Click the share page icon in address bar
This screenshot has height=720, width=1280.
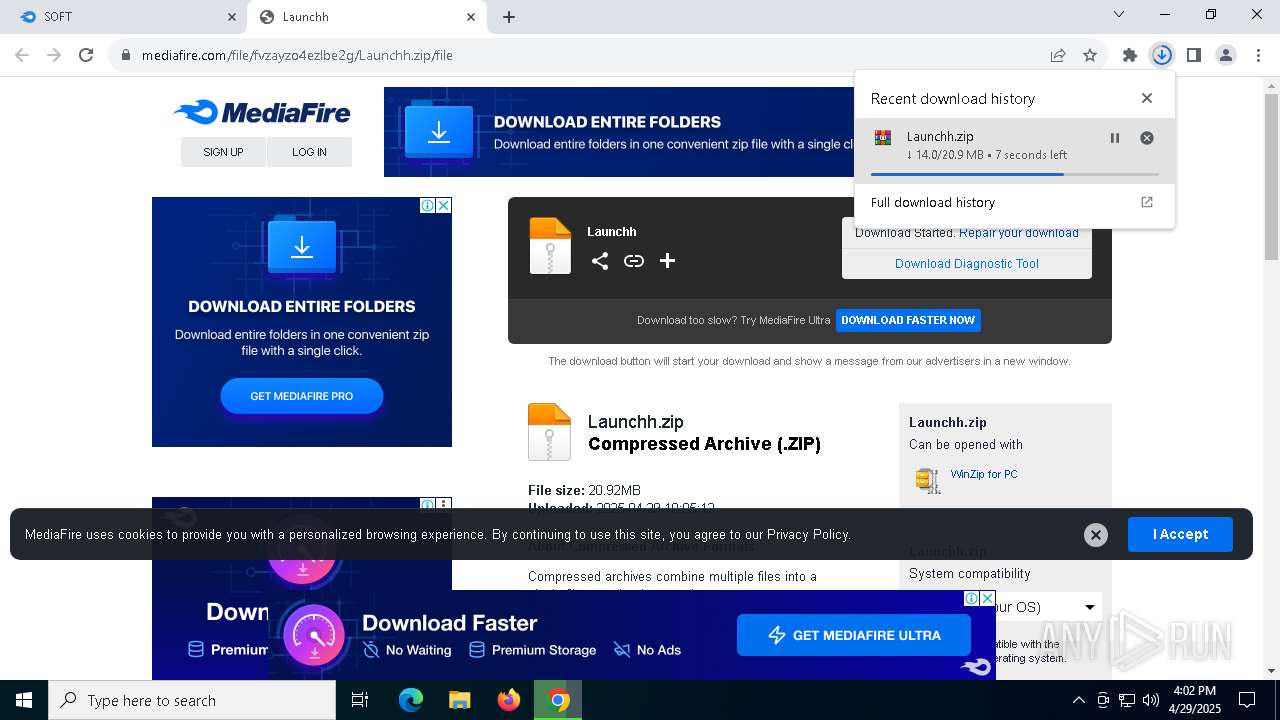[1058, 55]
